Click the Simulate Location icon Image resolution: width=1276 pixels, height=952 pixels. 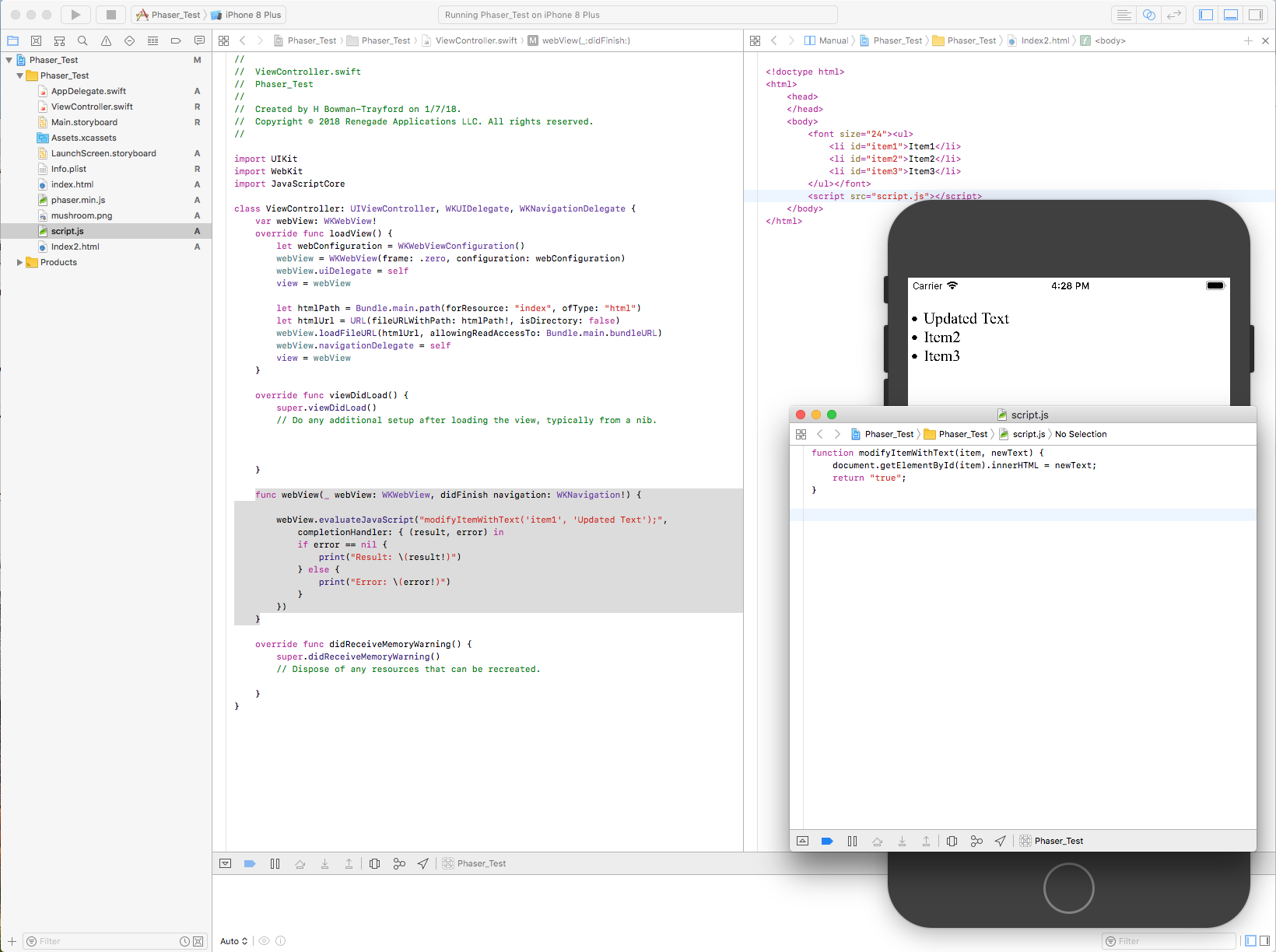coord(422,863)
